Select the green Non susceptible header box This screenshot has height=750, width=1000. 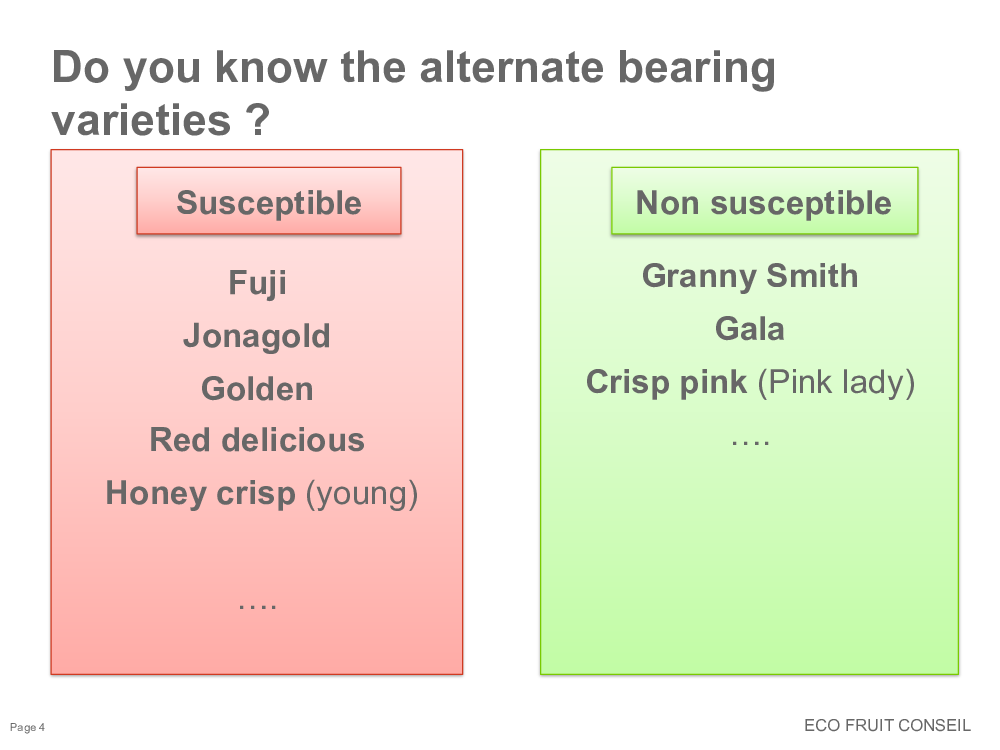pos(764,201)
